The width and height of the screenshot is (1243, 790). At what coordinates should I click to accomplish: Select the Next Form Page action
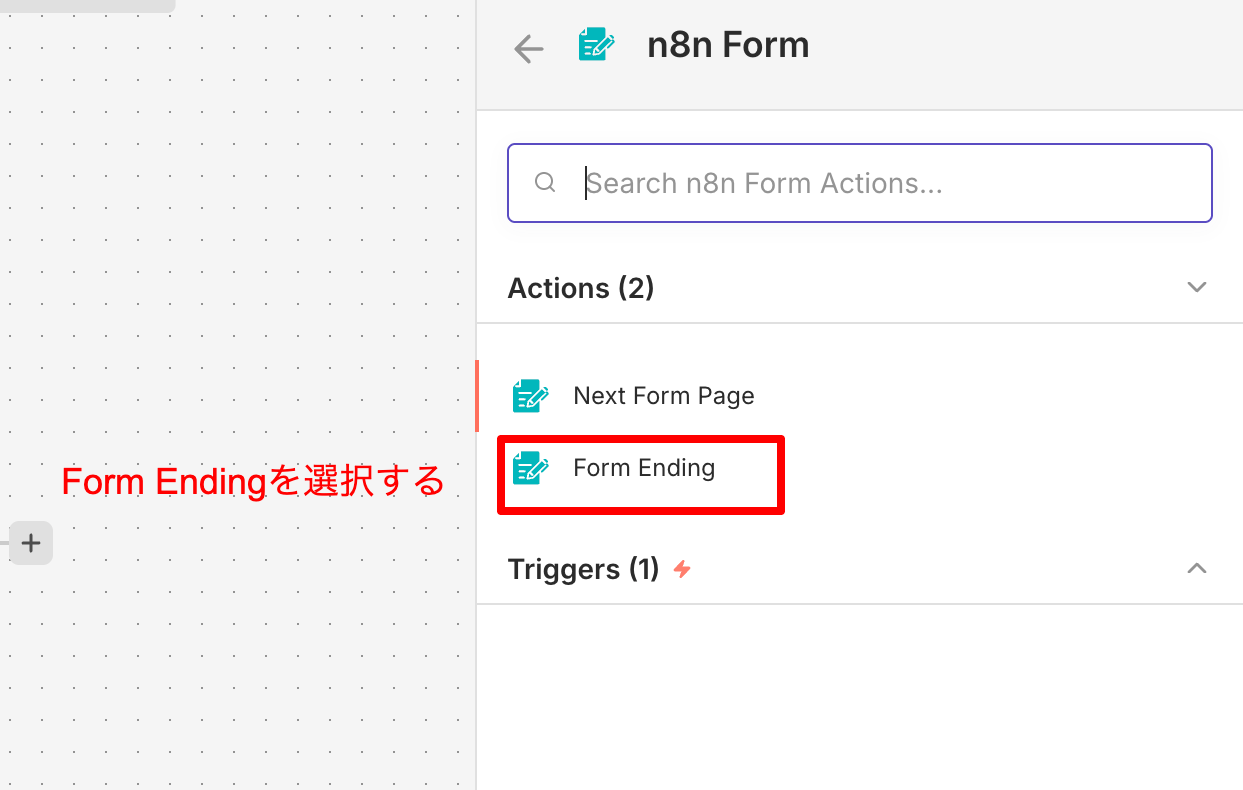tap(663, 395)
